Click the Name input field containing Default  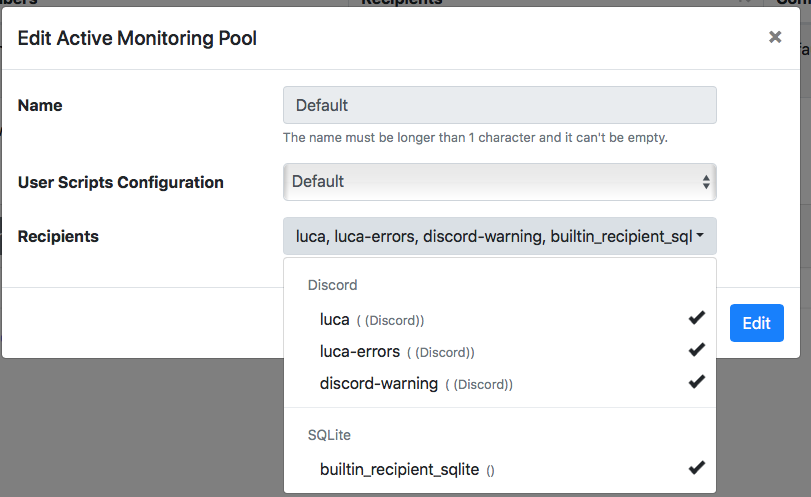(x=500, y=105)
